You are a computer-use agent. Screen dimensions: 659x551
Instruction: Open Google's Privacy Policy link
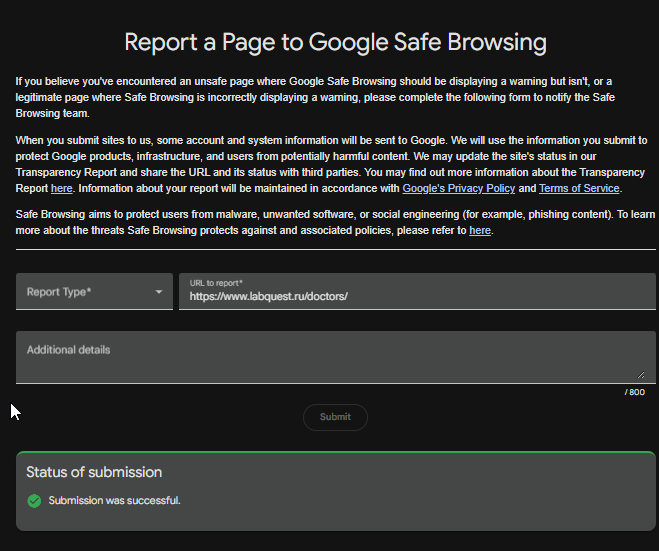coord(459,188)
